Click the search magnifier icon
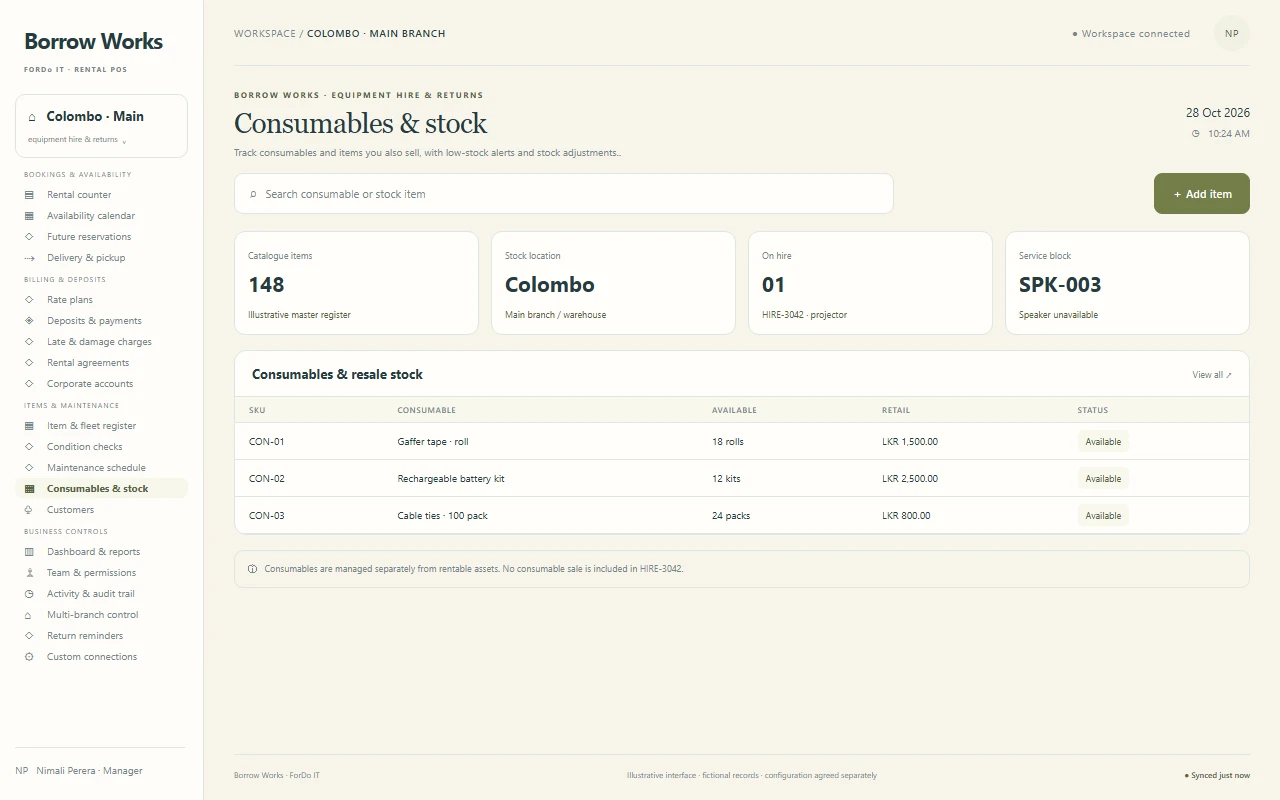 pyautogui.click(x=253, y=194)
